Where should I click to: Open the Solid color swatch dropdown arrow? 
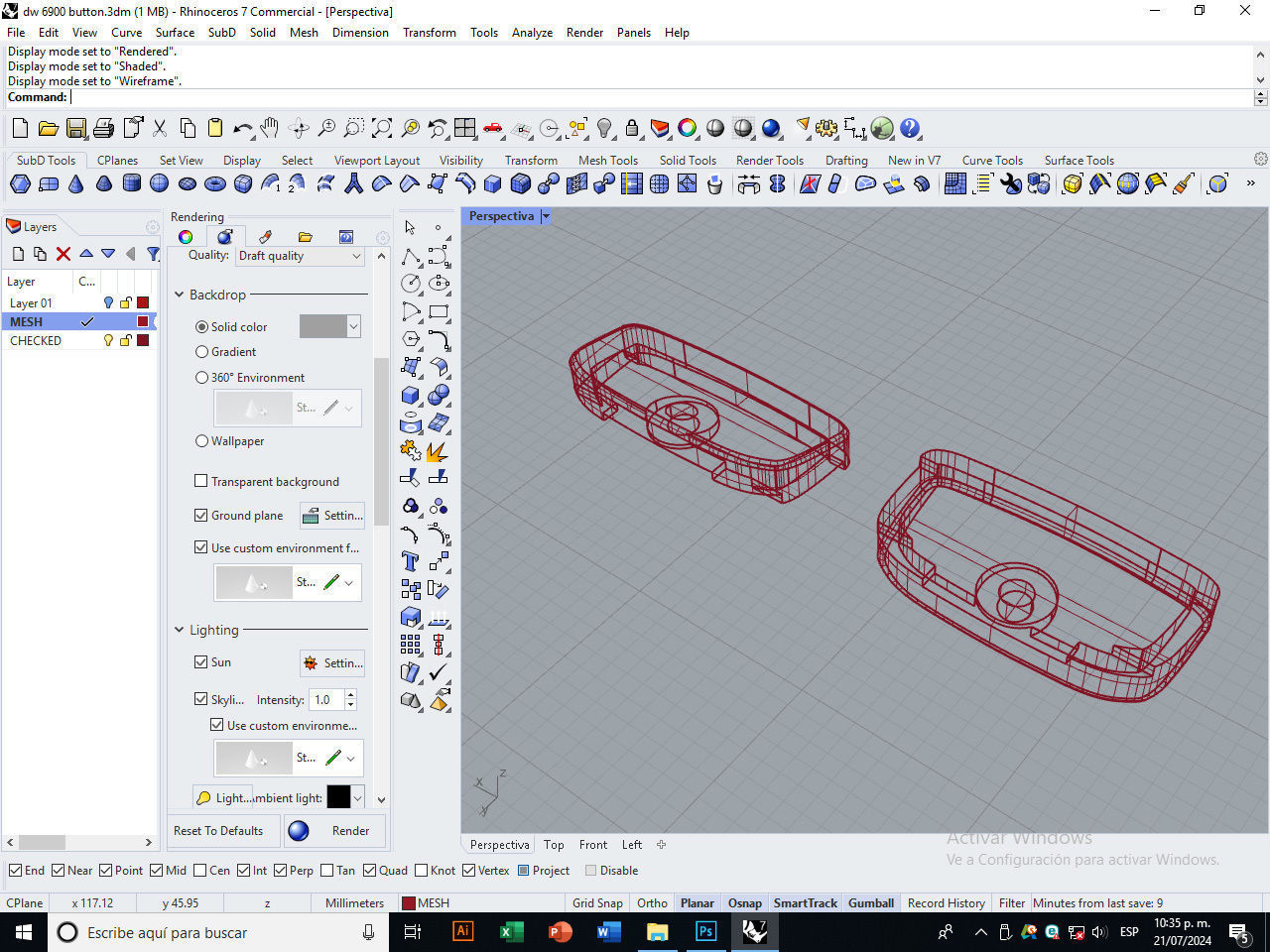pos(353,326)
